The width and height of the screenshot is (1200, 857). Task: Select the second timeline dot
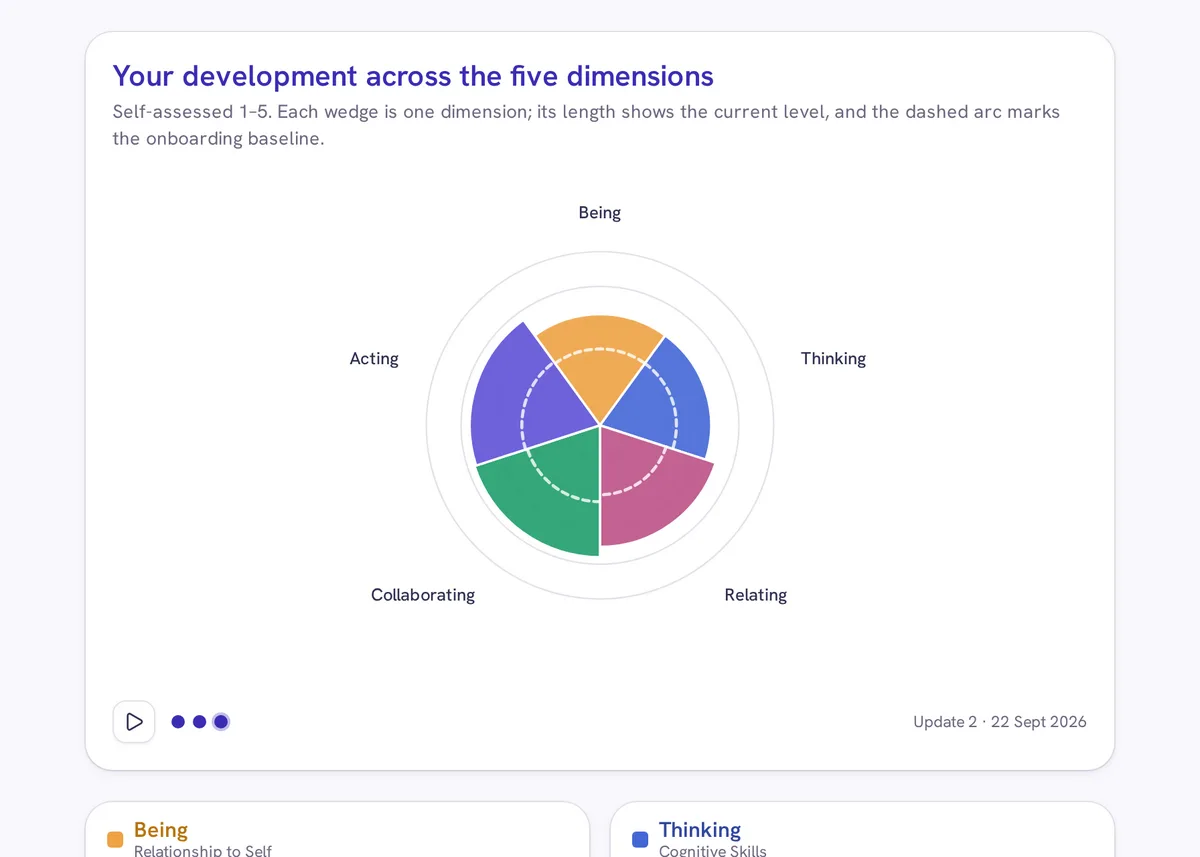199,722
